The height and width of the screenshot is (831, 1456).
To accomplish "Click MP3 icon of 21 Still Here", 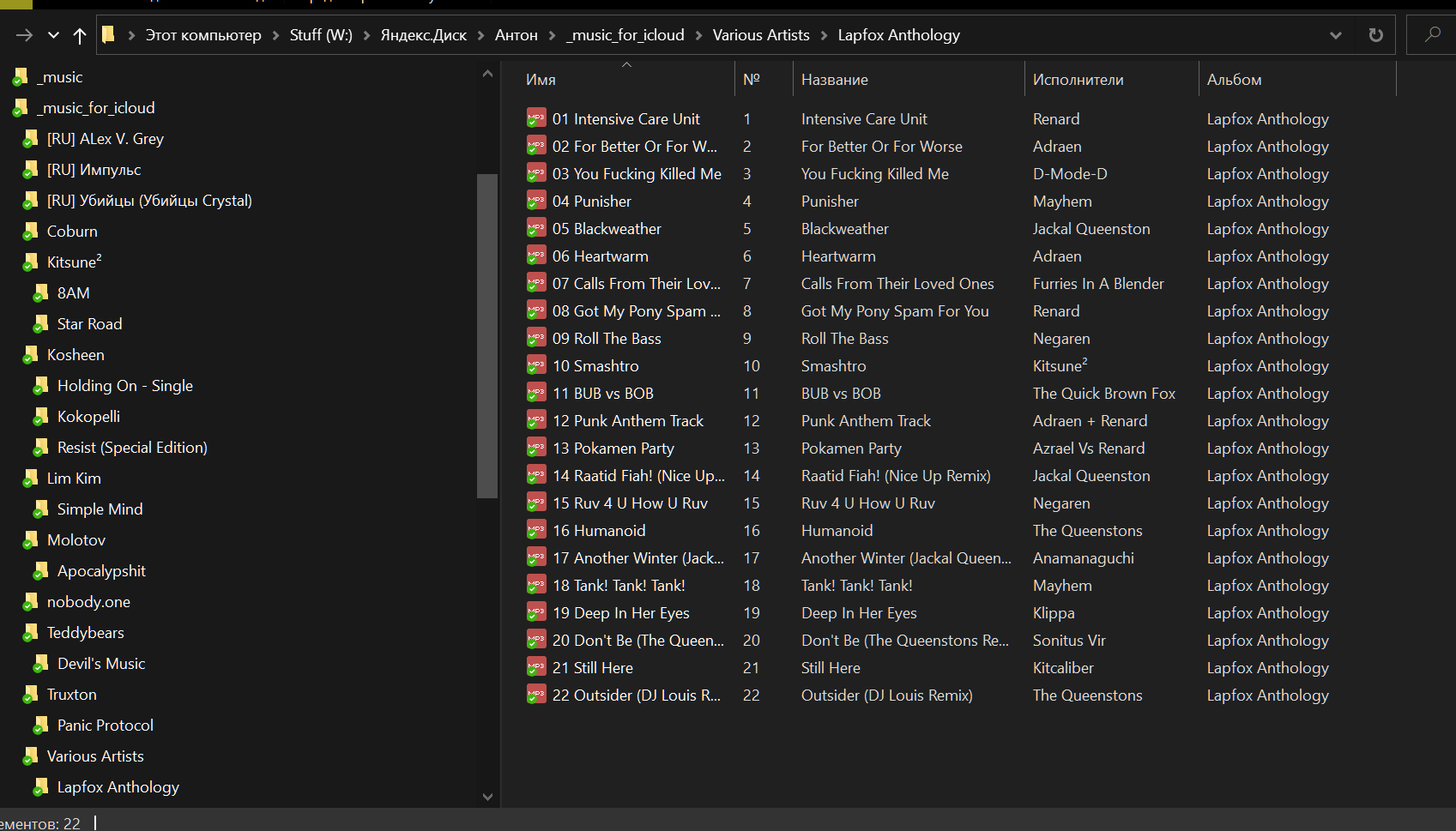I will [x=536, y=667].
